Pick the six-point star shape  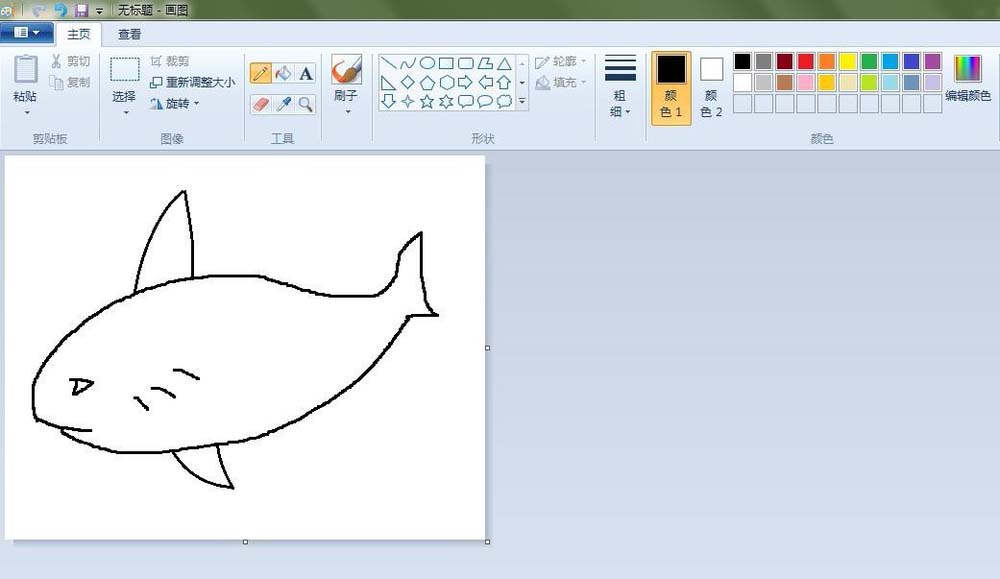[x=446, y=101]
